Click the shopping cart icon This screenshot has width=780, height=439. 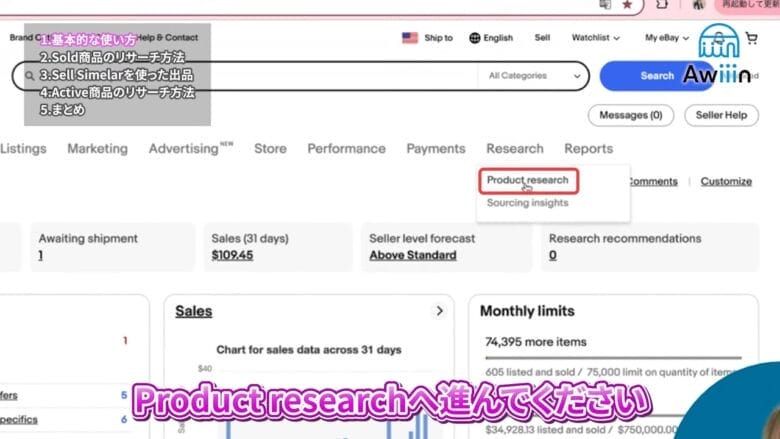tap(752, 38)
